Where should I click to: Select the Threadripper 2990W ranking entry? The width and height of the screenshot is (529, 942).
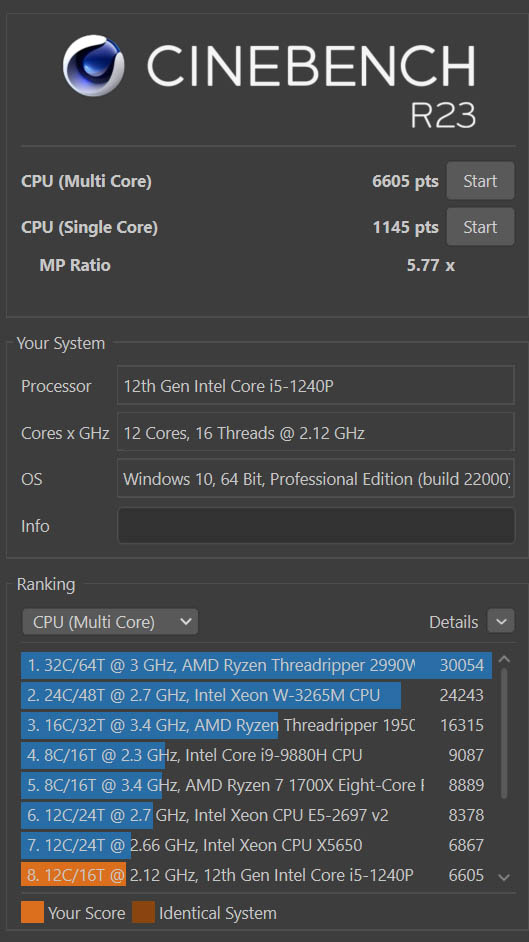coord(256,665)
